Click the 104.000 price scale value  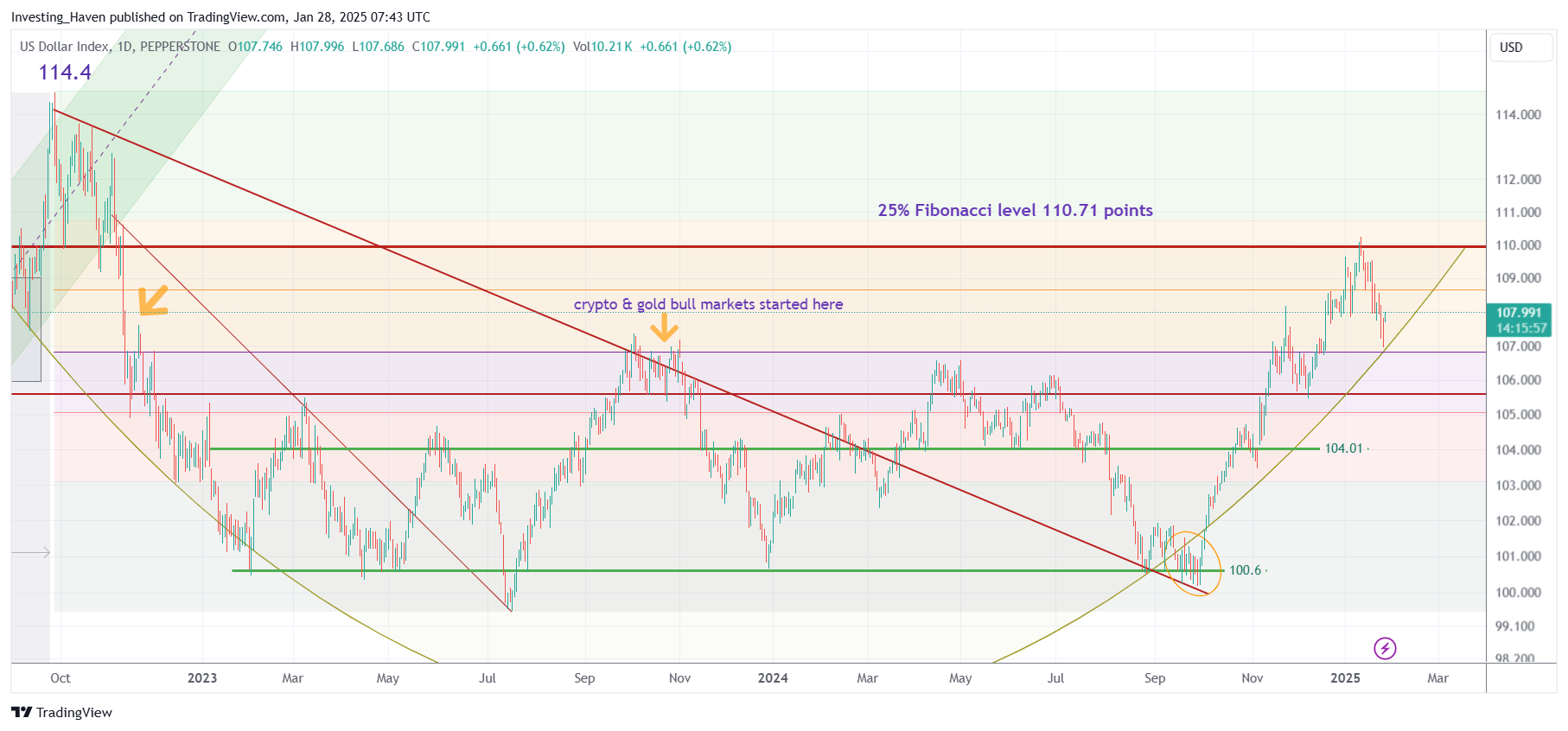(1518, 450)
